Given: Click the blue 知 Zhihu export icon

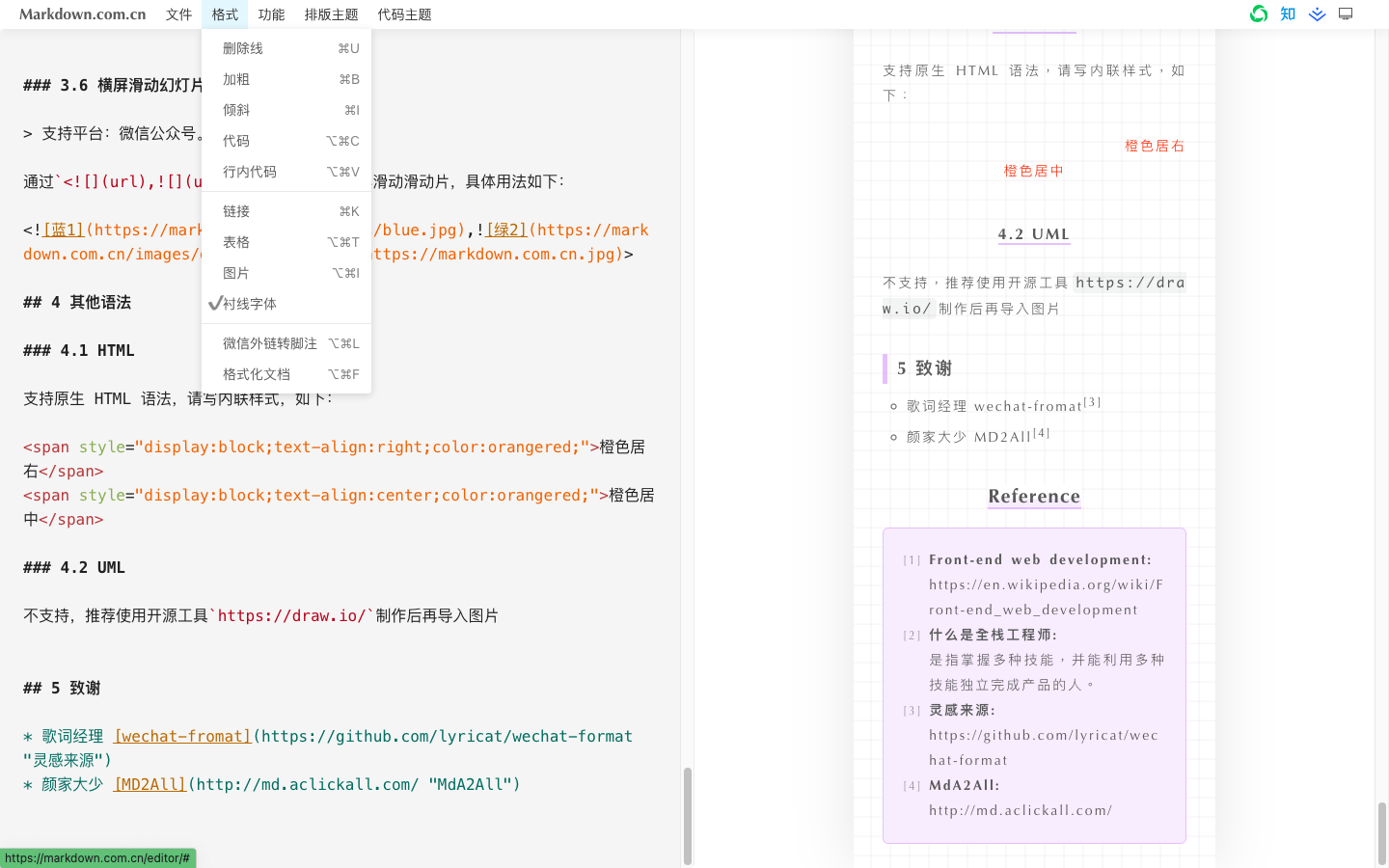Looking at the screenshot, I should coord(1287,14).
